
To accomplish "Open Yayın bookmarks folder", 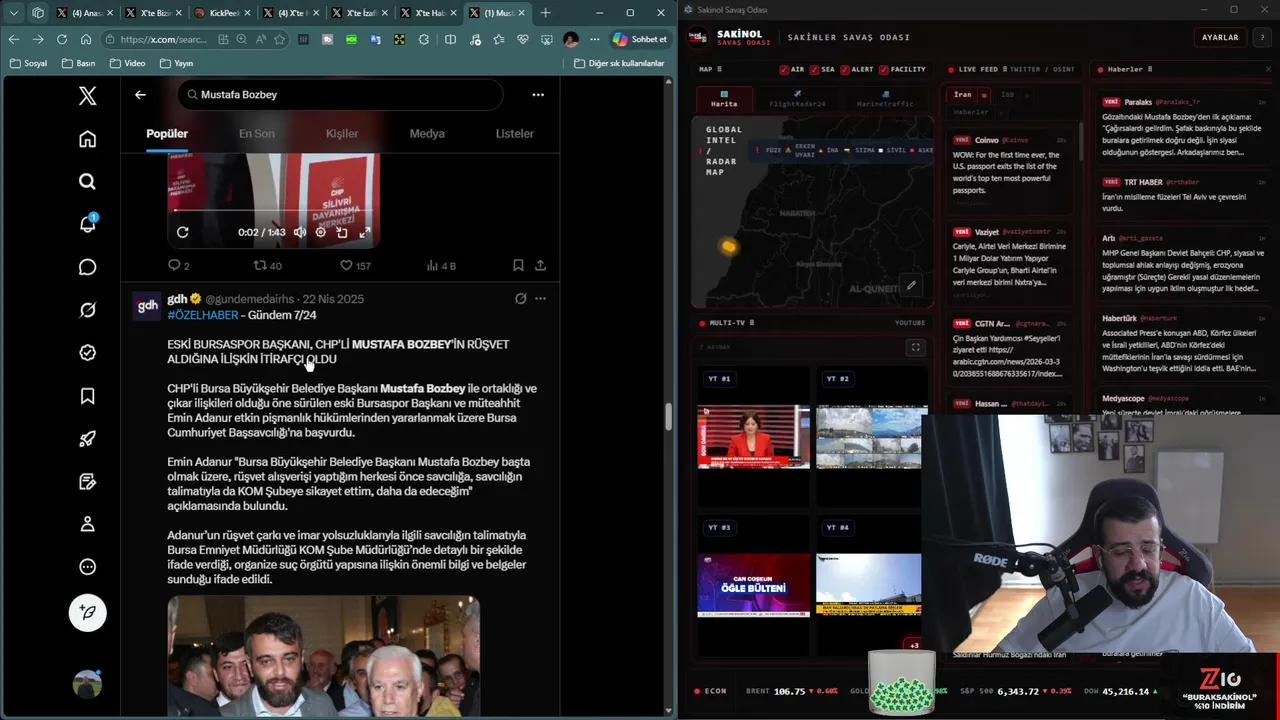I will pos(176,63).
